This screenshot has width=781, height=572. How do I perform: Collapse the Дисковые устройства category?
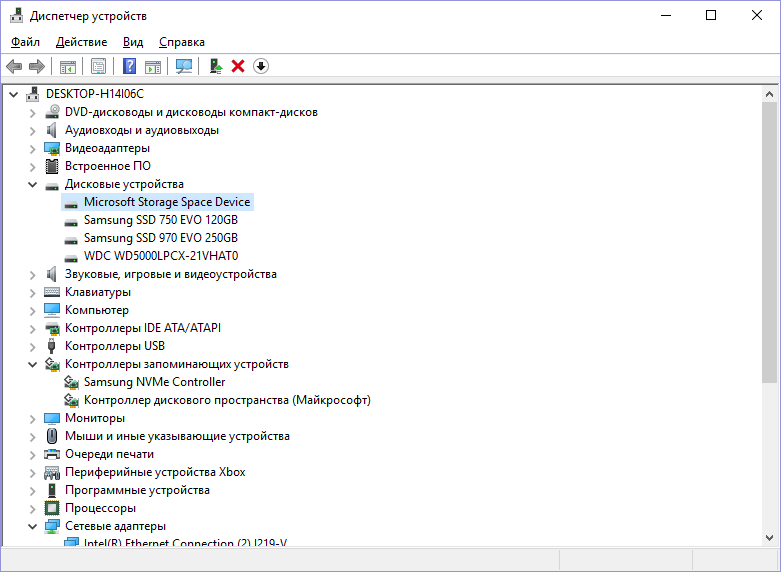tap(32, 185)
